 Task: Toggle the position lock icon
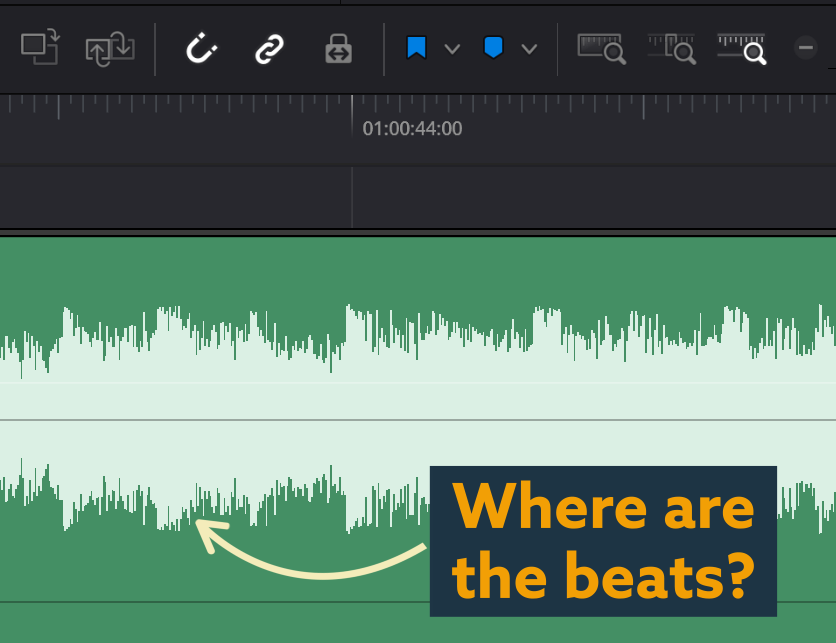pos(339,49)
